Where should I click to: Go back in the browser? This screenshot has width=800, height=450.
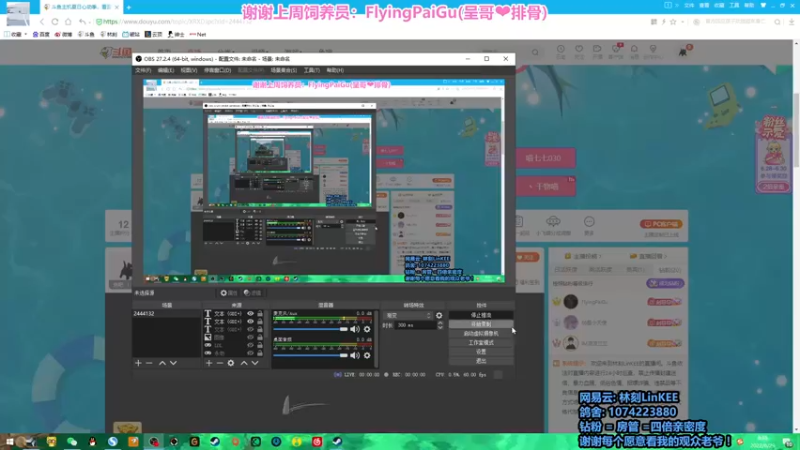tap(42, 22)
